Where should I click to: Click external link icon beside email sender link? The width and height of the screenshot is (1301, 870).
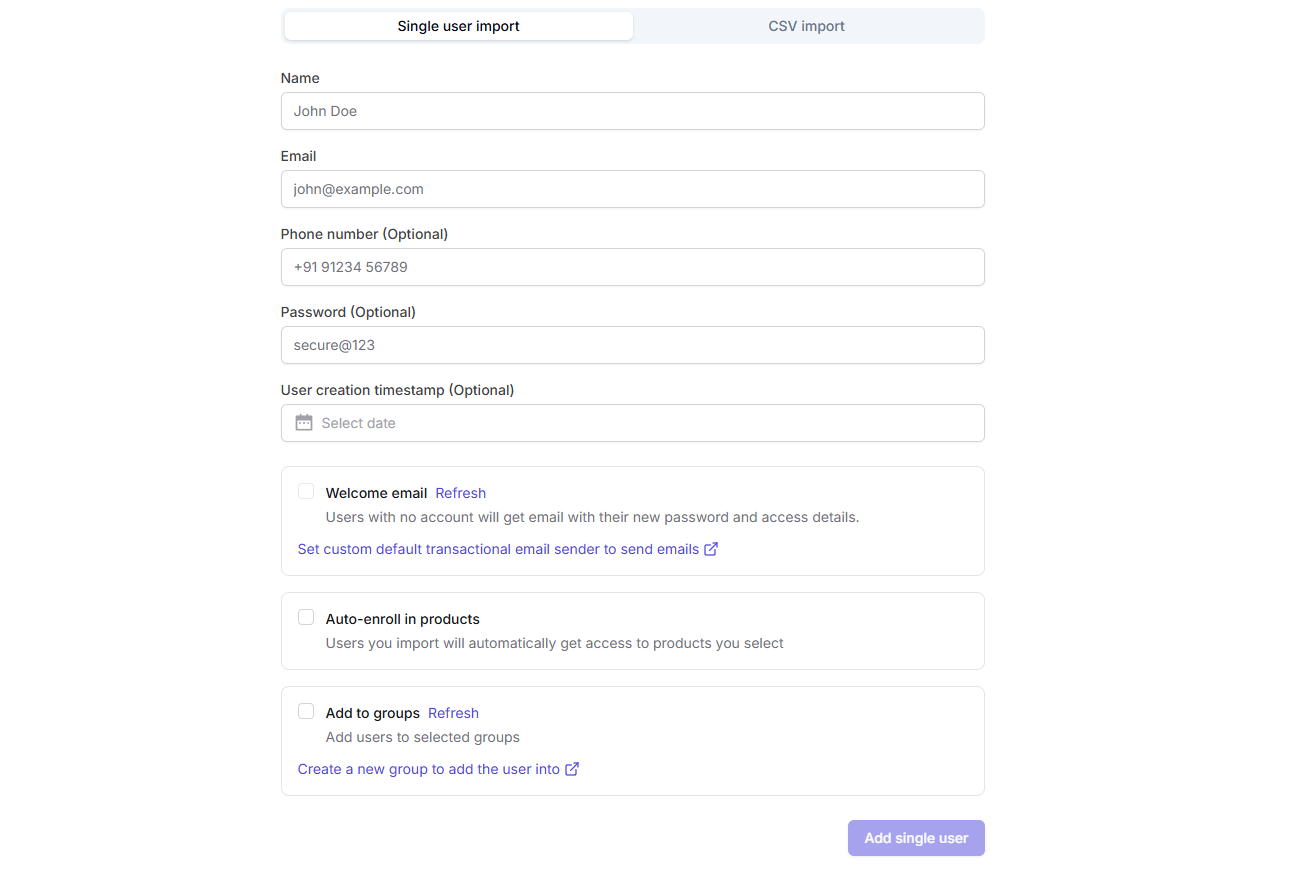click(x=711, y=549)
